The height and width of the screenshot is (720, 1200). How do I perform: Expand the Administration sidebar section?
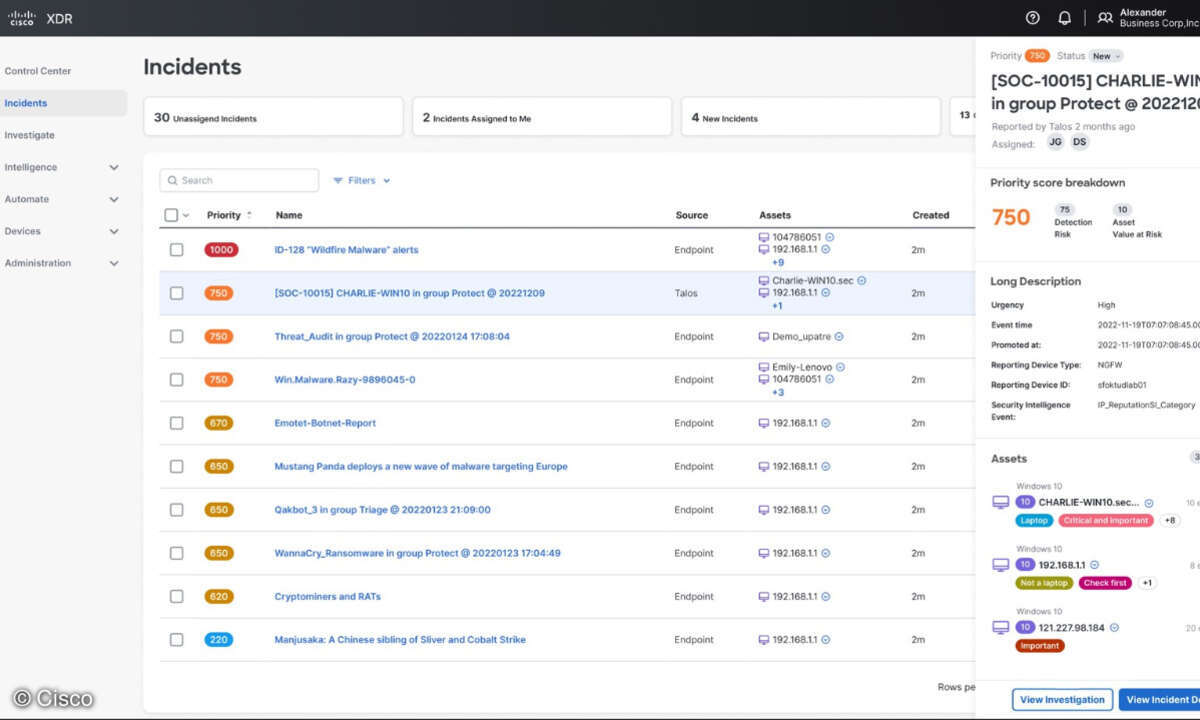click(x=114, y=263)
